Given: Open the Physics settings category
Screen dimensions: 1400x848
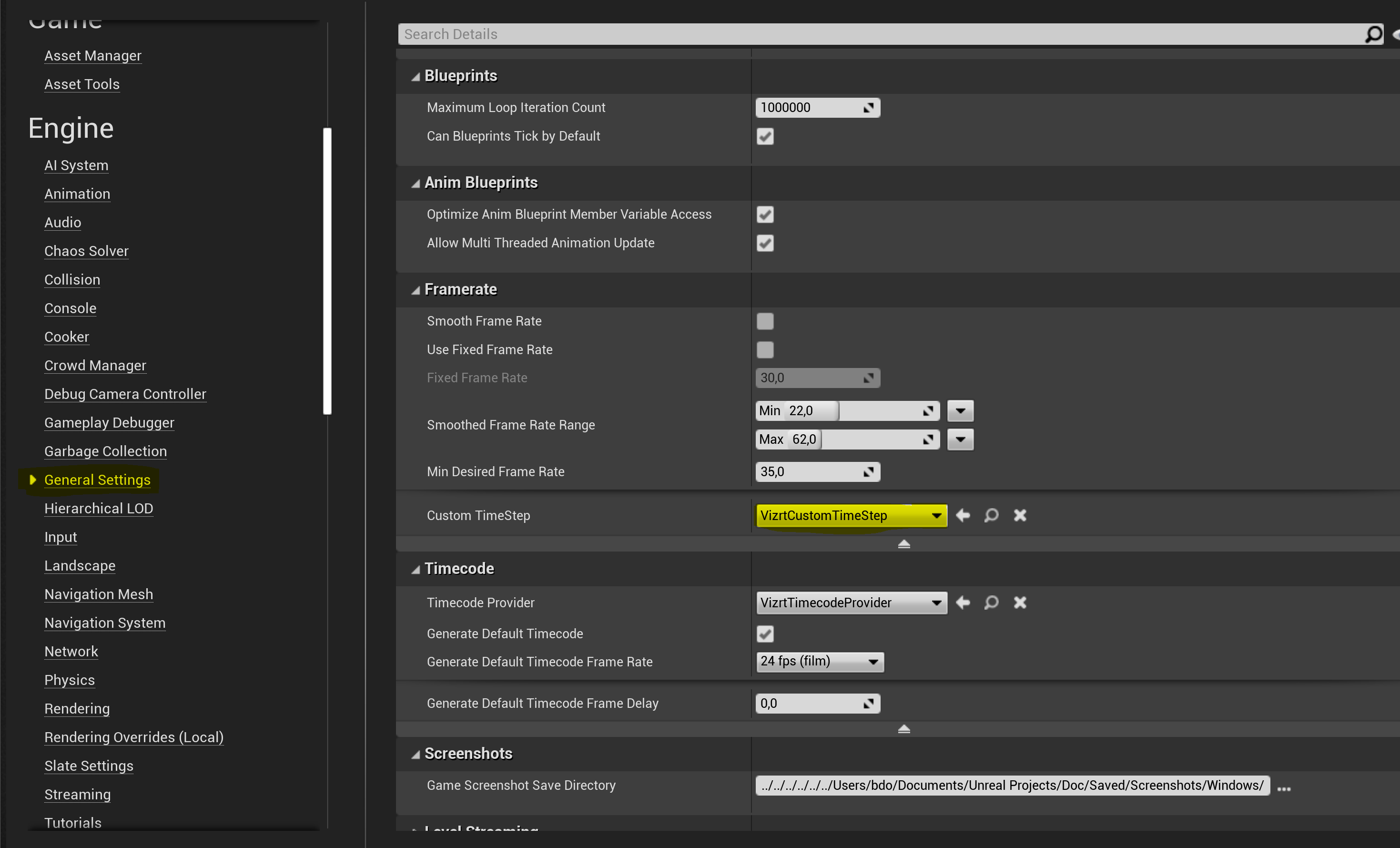Looking at the screenshot, I should pos(69,680).
